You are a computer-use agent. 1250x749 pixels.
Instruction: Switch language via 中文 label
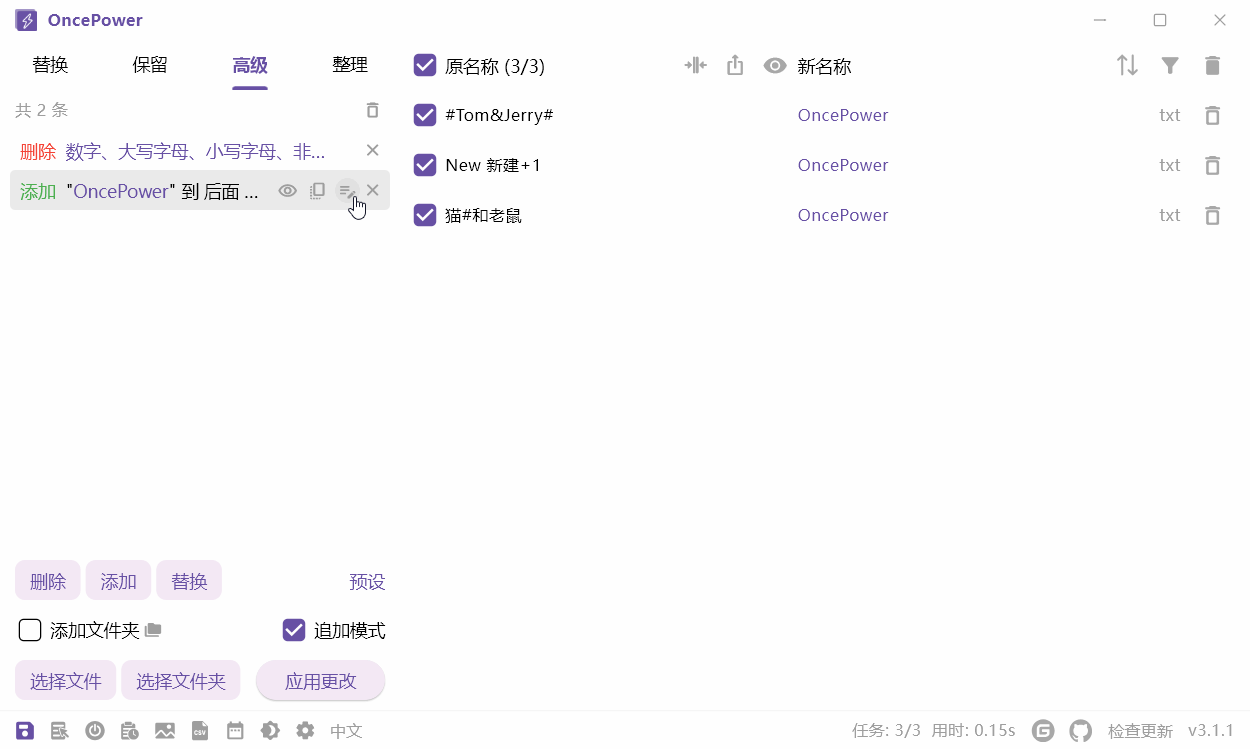346,731
